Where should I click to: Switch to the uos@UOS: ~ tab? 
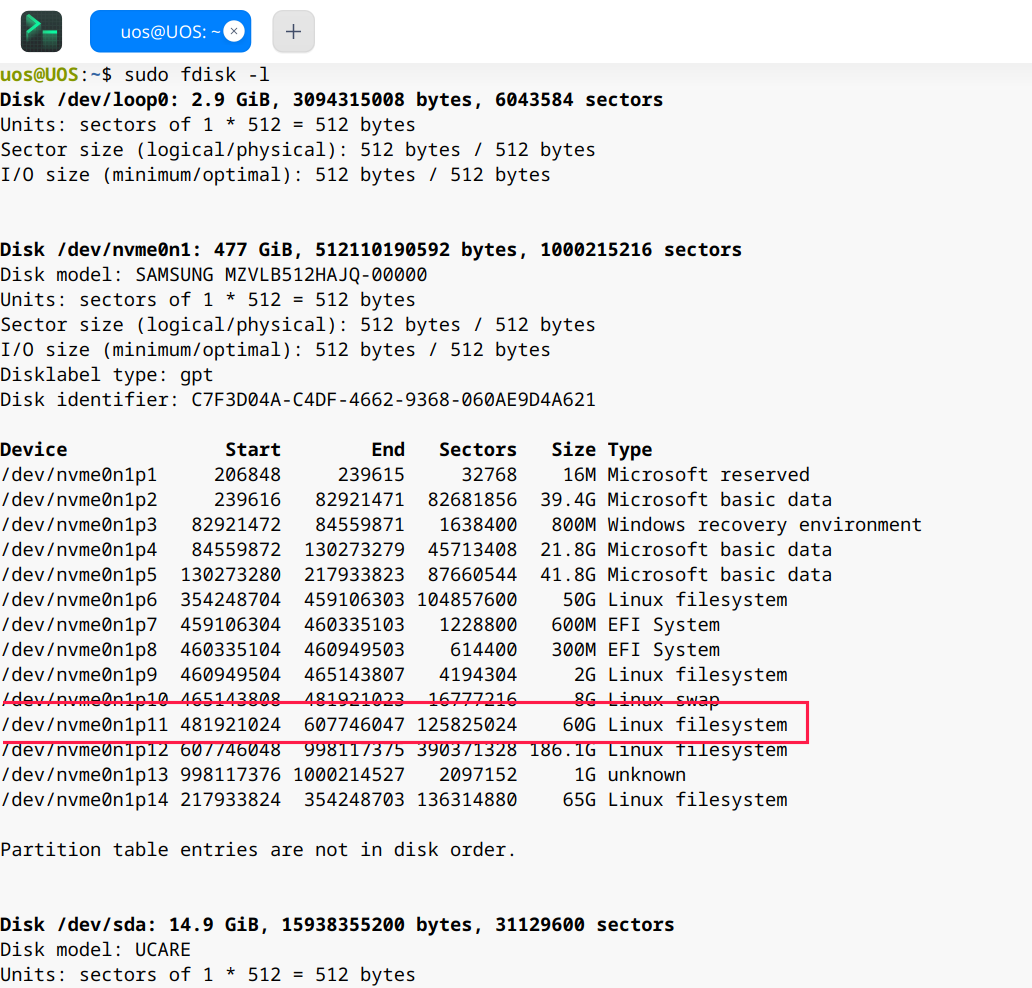coord(170,31)
